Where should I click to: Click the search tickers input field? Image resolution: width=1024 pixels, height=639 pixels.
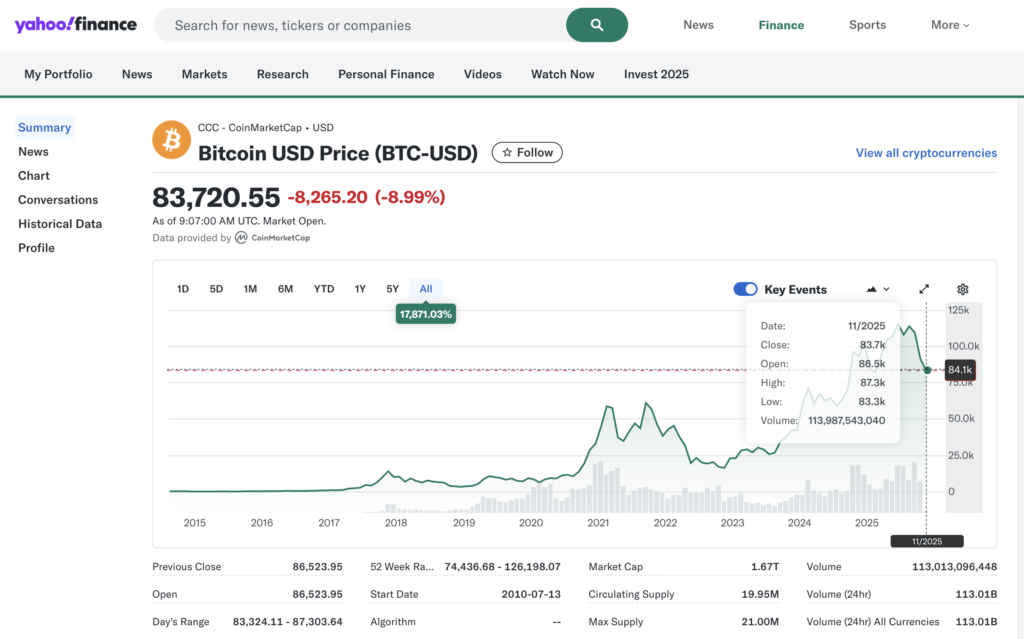coord(360,25)
